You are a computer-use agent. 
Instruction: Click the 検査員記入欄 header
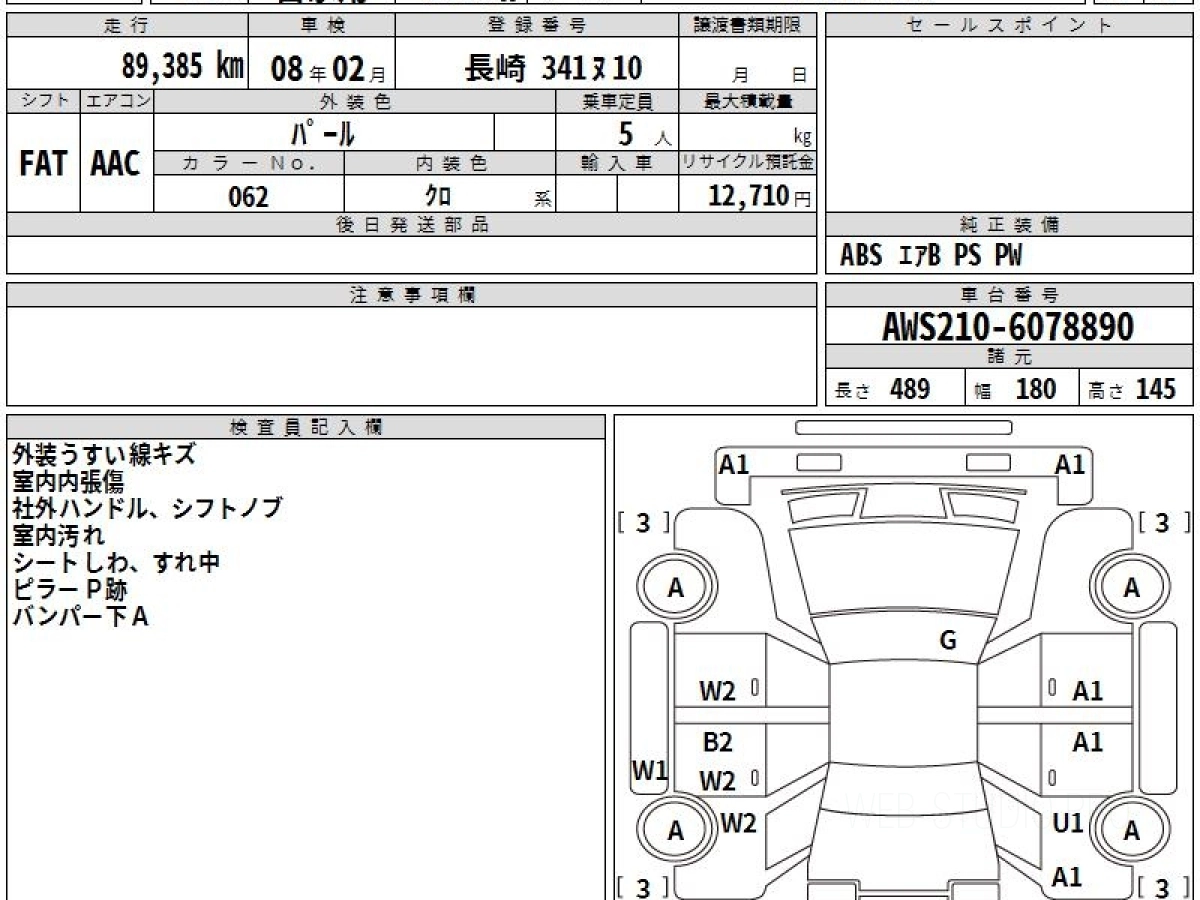point(306,427)
